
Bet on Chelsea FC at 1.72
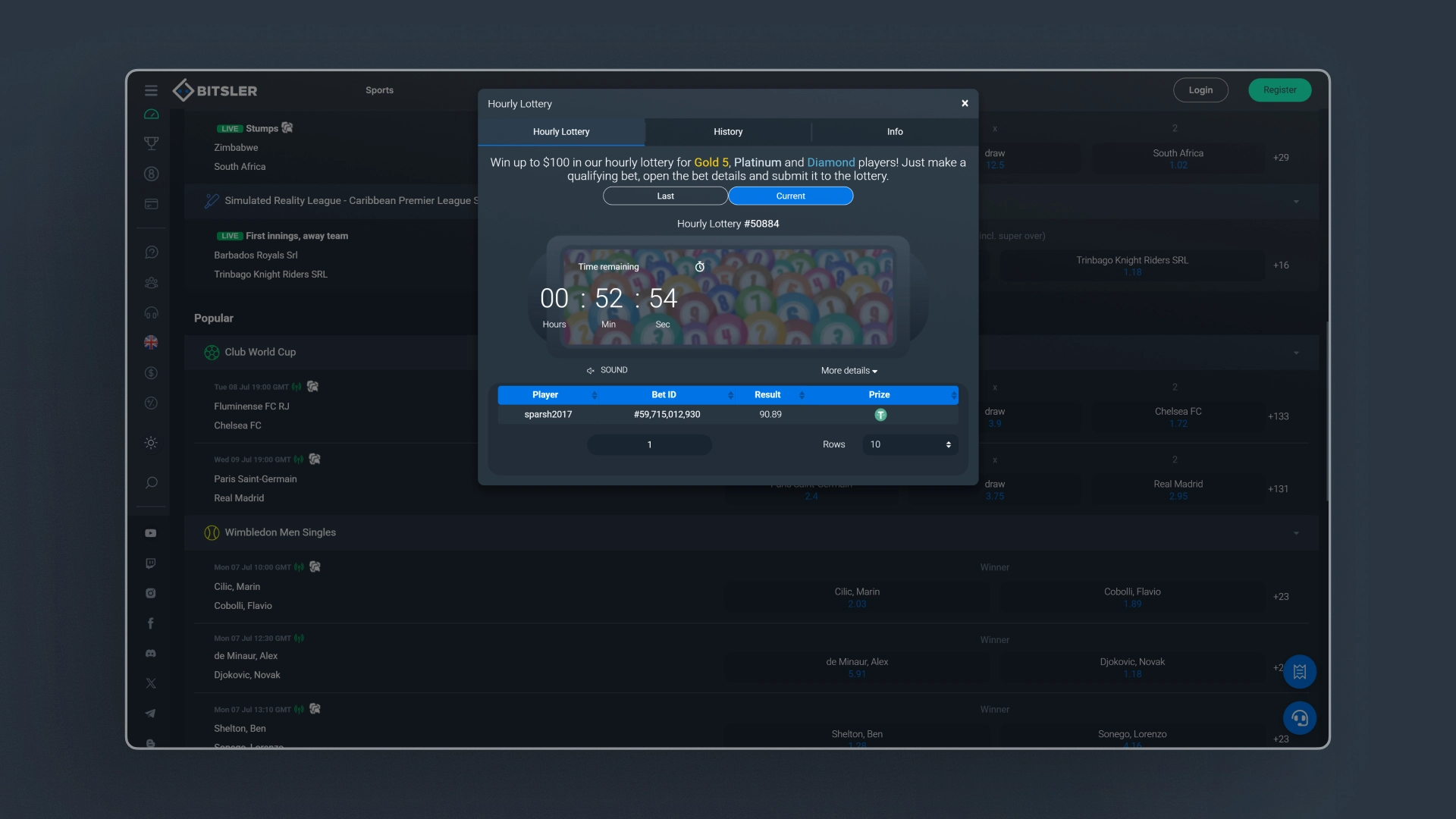[1178, 417]
